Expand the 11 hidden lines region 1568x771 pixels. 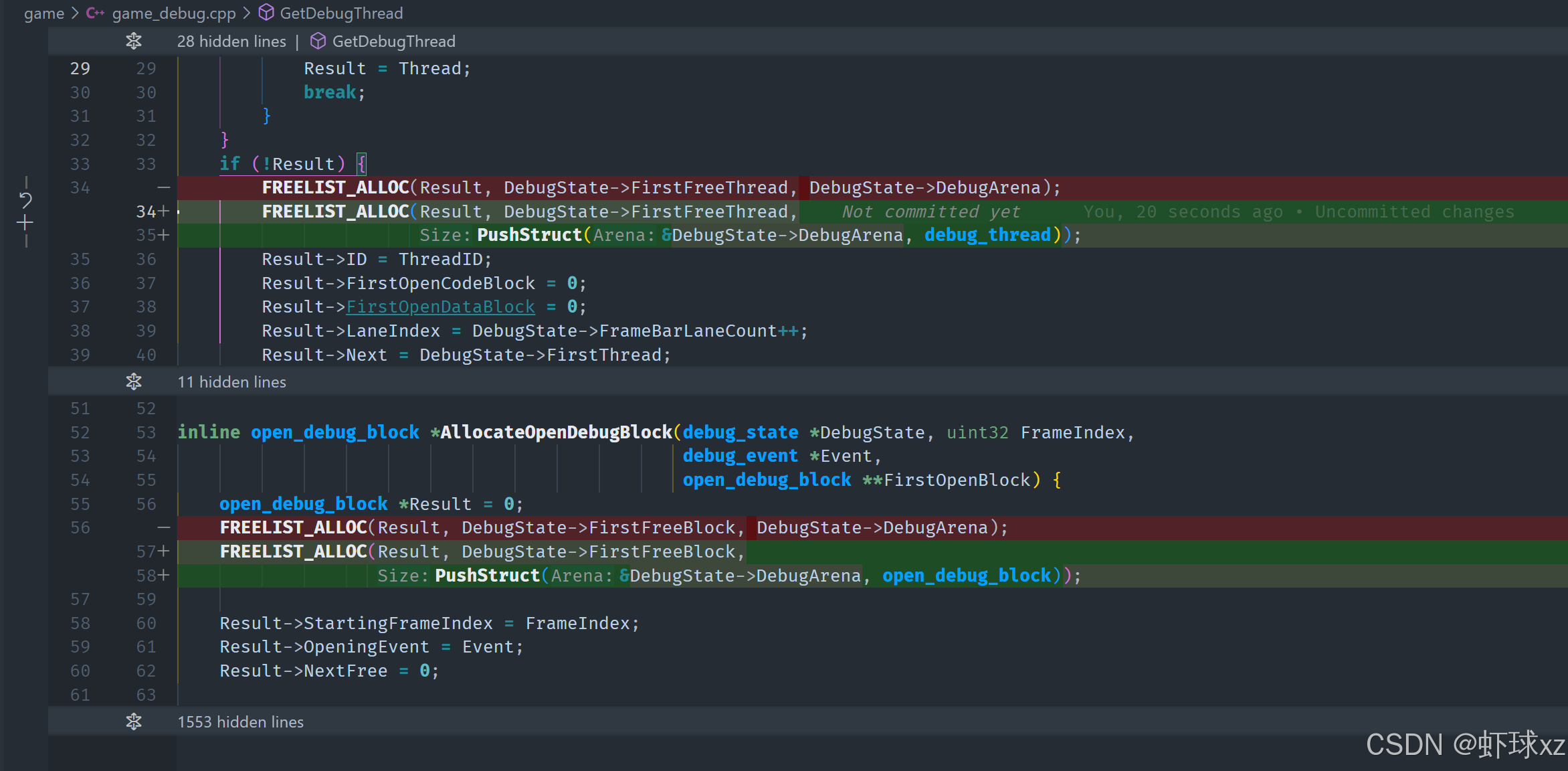coord(231,382)
